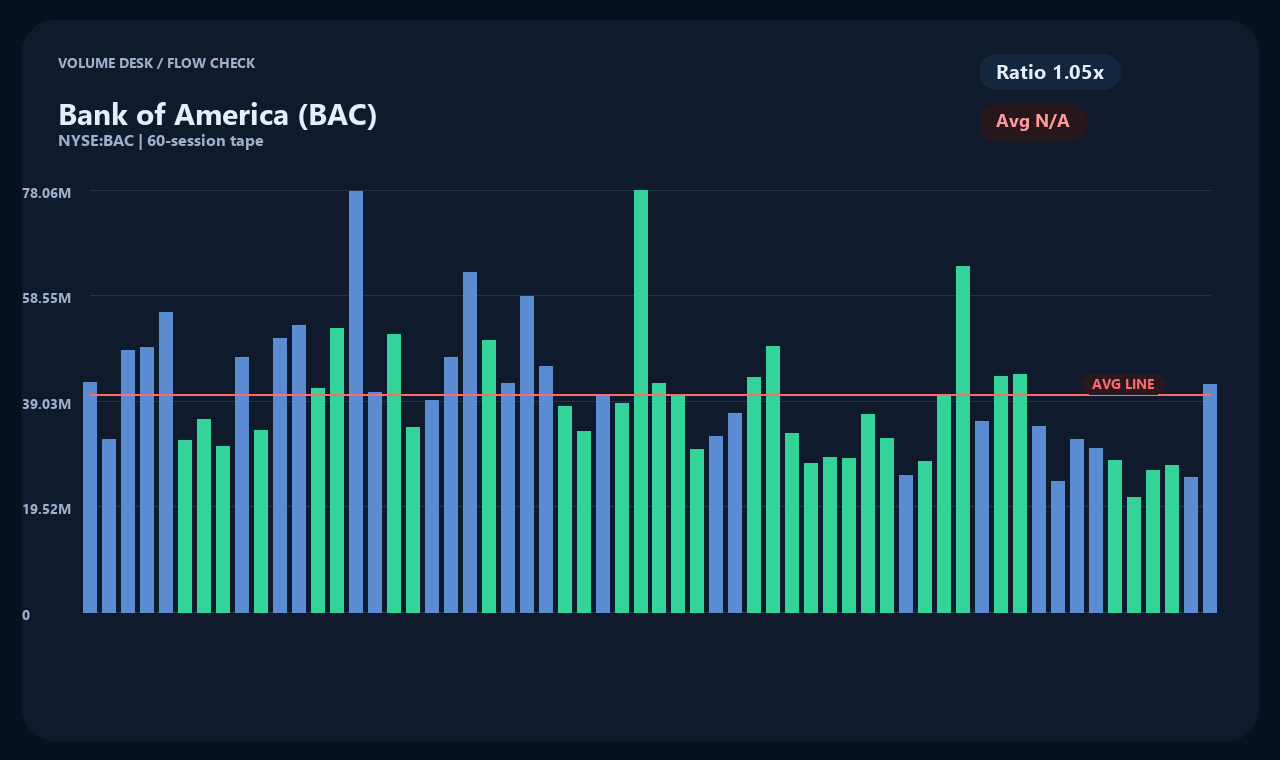Click the Avg N/A badge

click(1033, 122)
